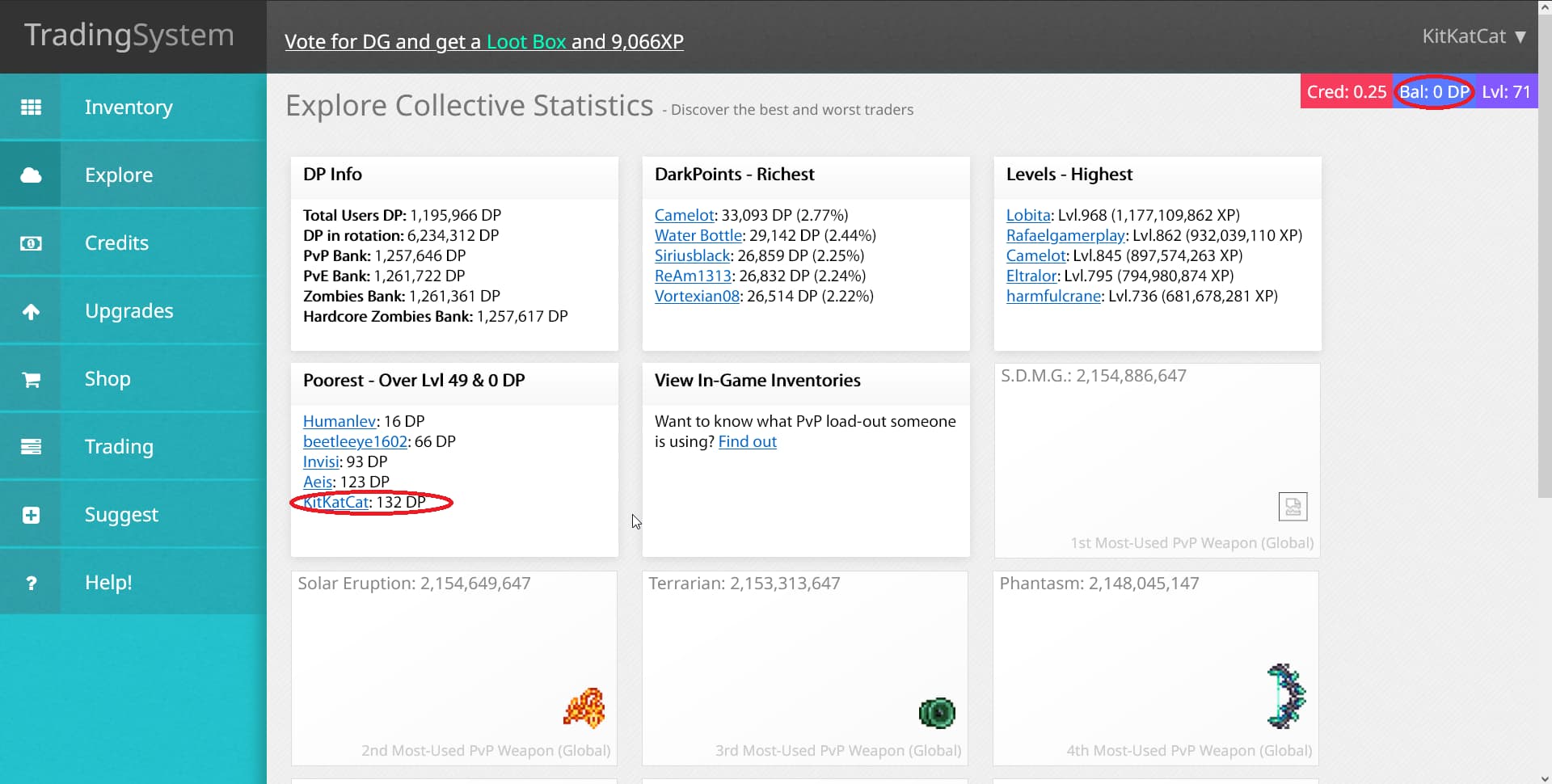Follow the Vote for DG link

point(484,41)
